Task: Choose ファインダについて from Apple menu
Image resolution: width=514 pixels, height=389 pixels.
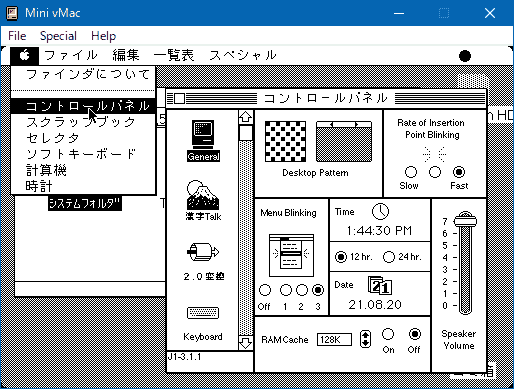Action: point(83,74)
